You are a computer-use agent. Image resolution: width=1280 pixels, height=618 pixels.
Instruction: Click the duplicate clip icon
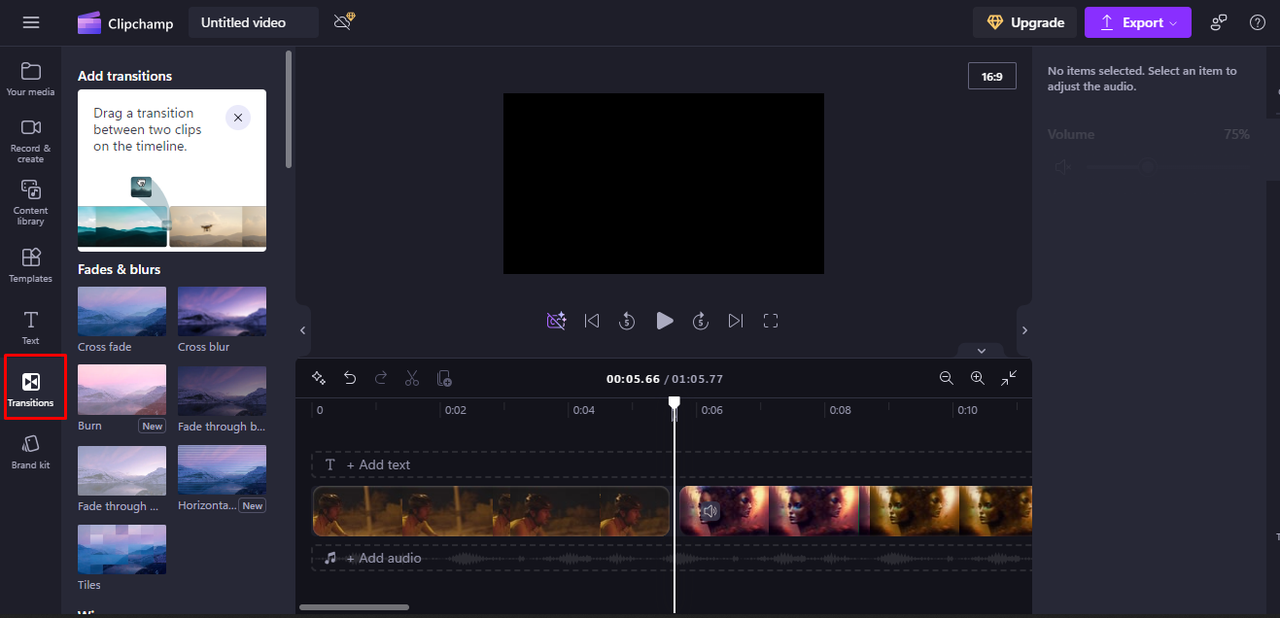tap(444, 378)
